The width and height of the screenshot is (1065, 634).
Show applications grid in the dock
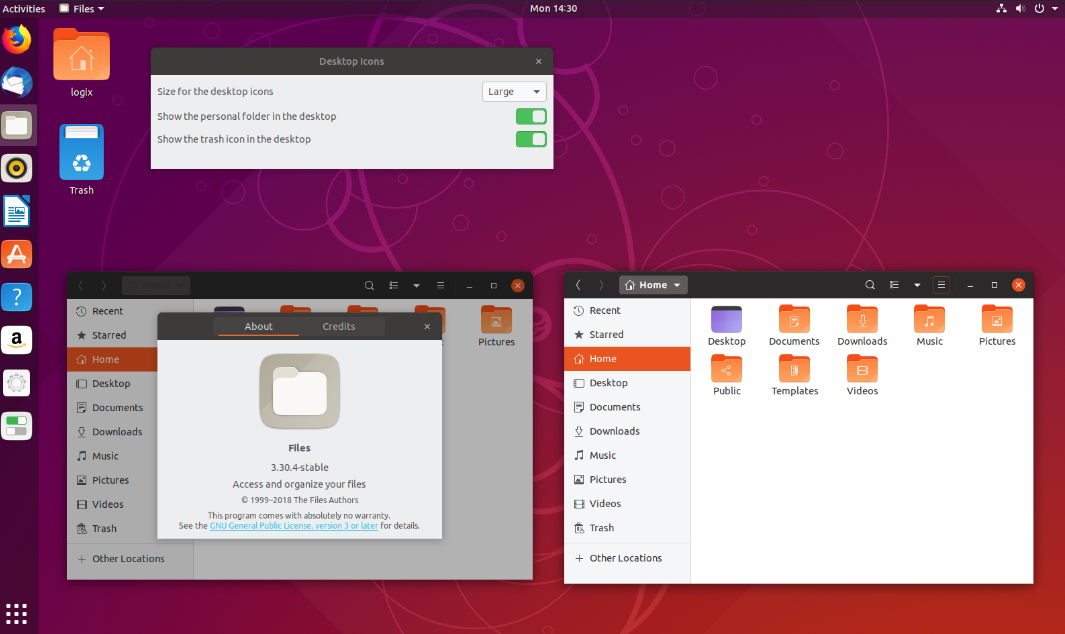pyautogui.click(x=16, y=614)
